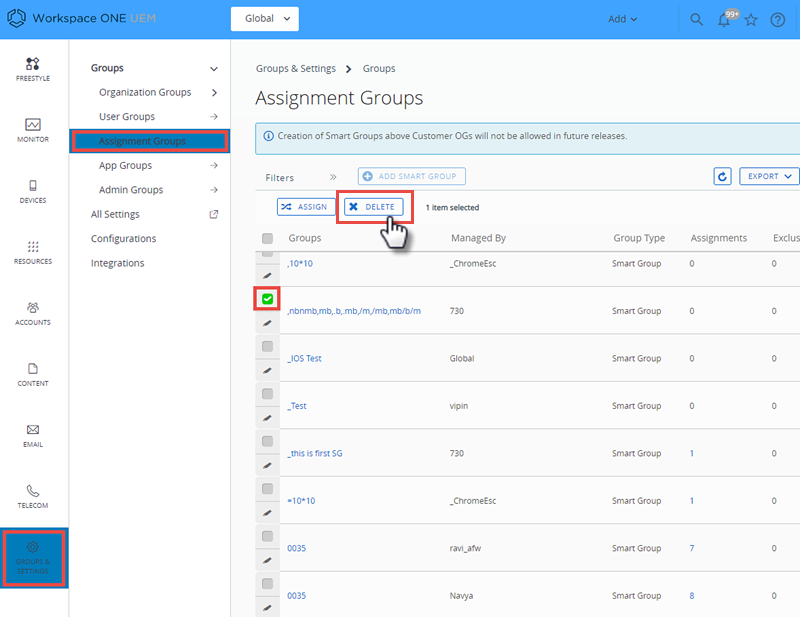The height and width of the screenshot is (617, 800).
Task: Click the User Groups arrow
Action: coord(214,117)
